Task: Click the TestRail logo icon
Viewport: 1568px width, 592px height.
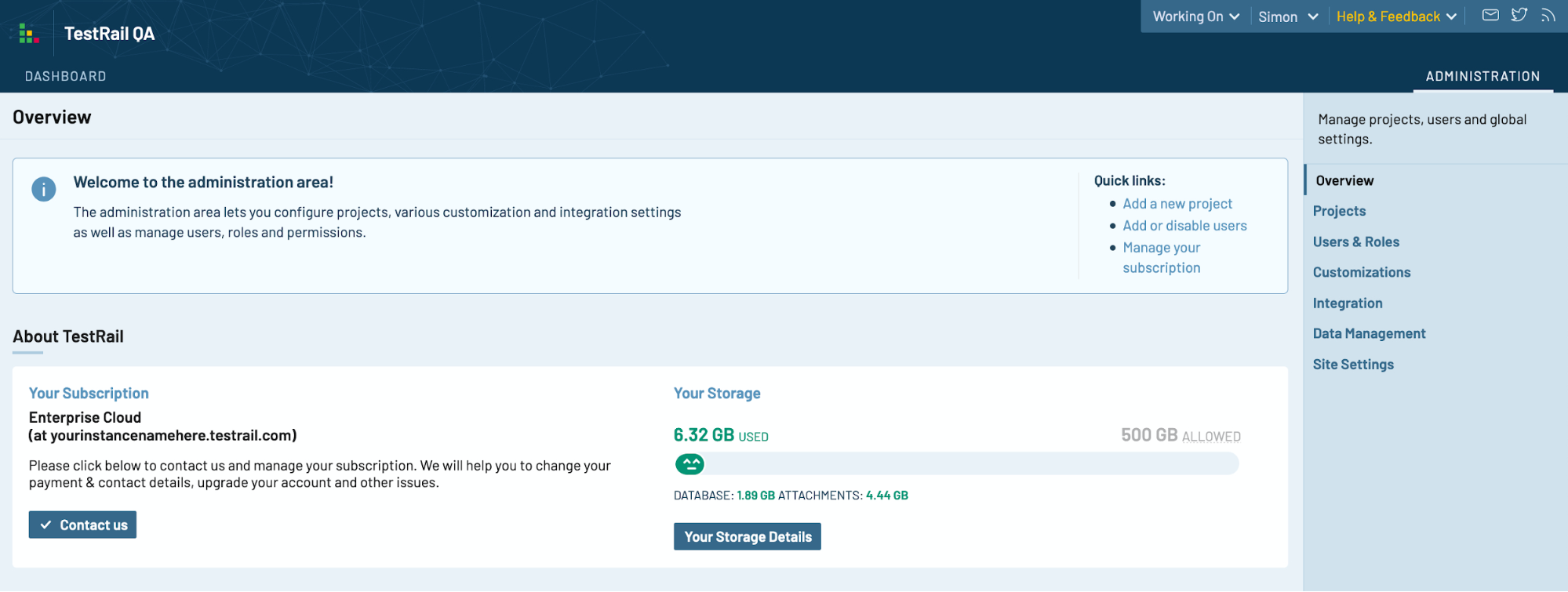Action: pos(29,34)
